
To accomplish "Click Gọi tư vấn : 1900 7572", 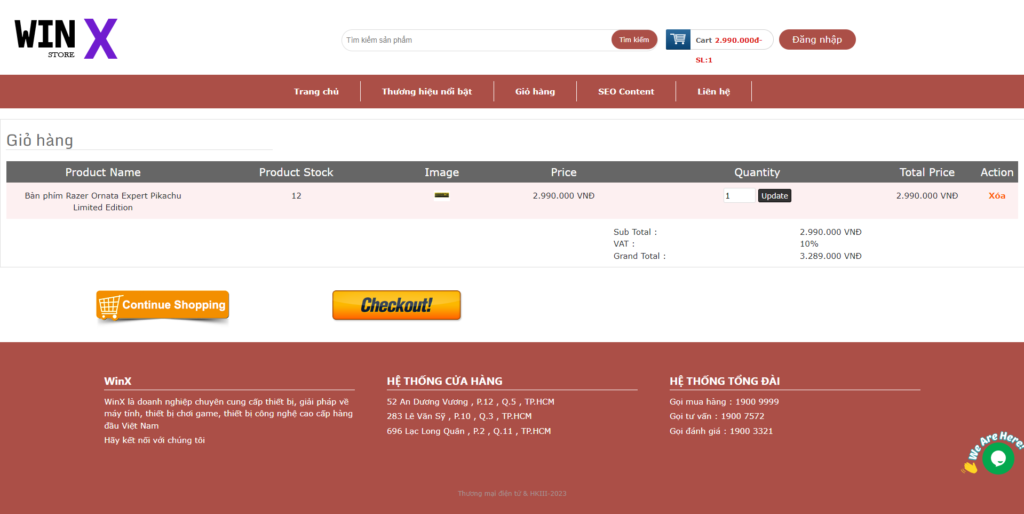I will pyautogui.click(x=717, y=416).
